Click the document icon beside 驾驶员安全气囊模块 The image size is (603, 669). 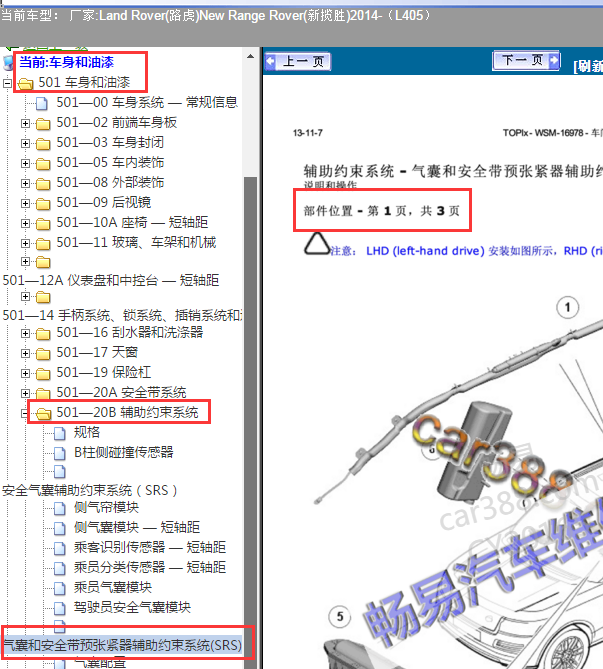coord(59,609)
